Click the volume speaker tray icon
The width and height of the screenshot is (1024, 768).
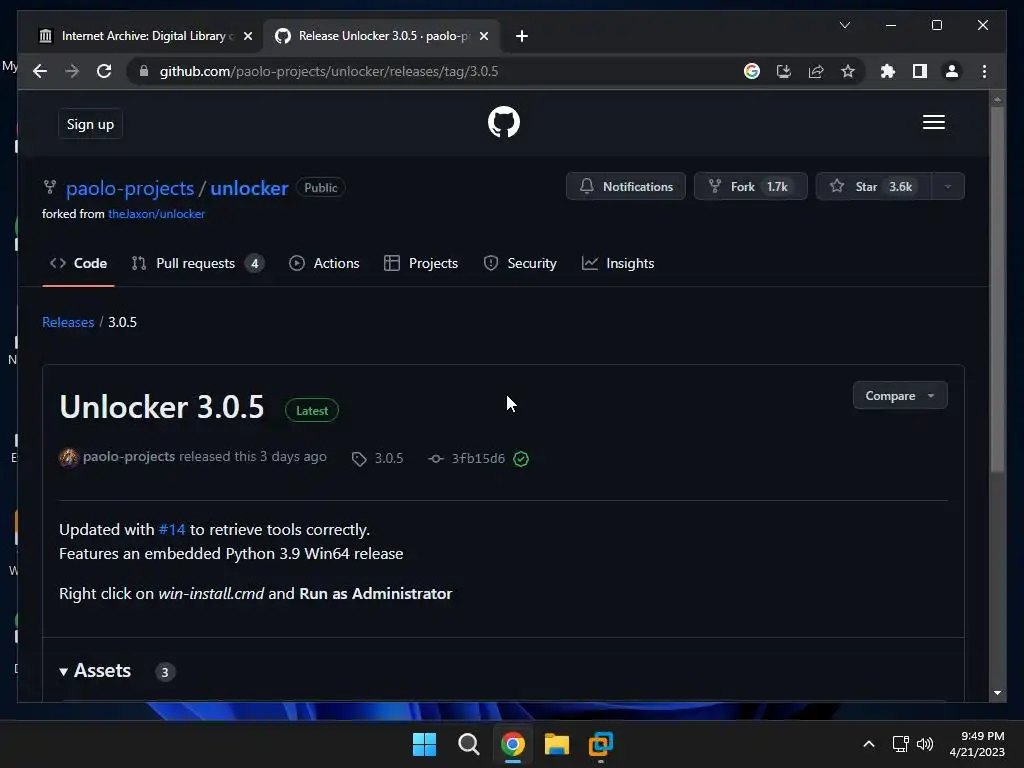pyautogui.click(x=924, y=744)
